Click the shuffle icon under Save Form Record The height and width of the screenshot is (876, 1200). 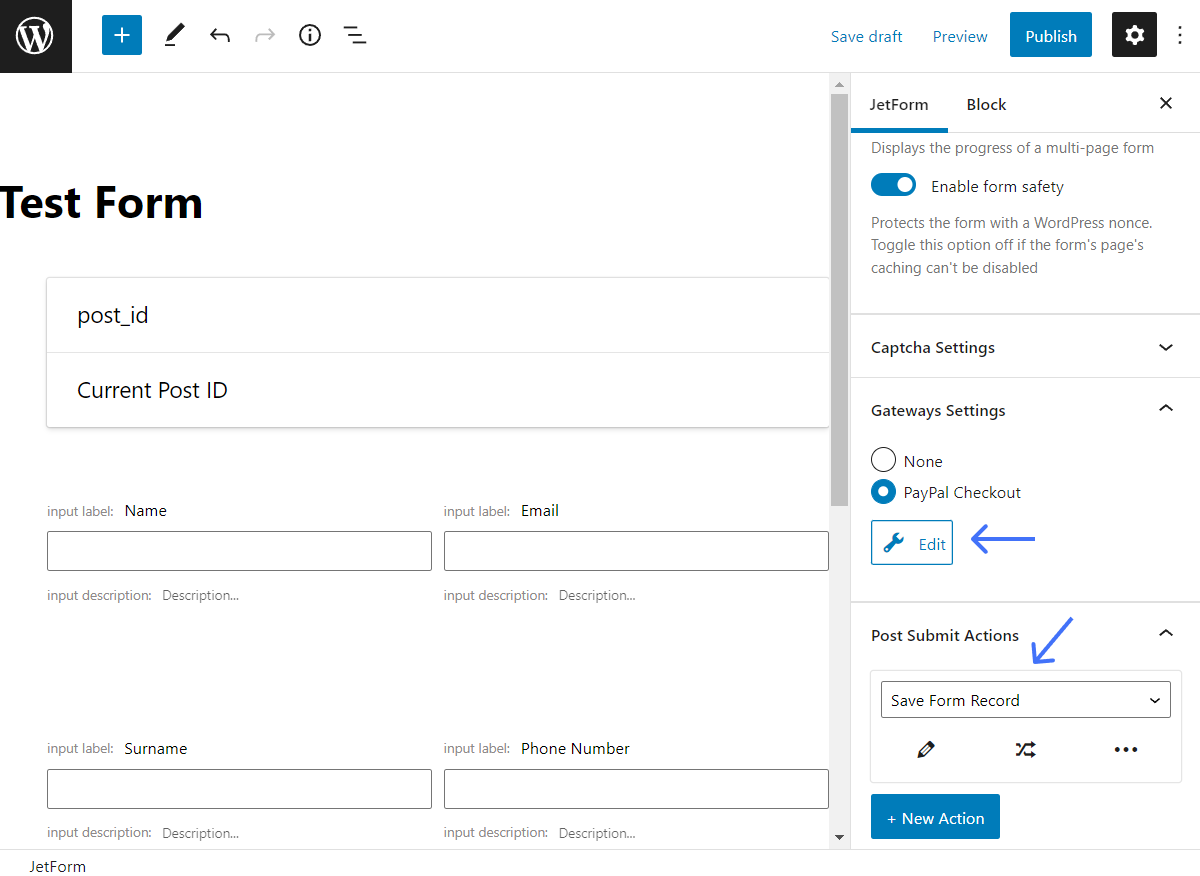coord(1025,749)
